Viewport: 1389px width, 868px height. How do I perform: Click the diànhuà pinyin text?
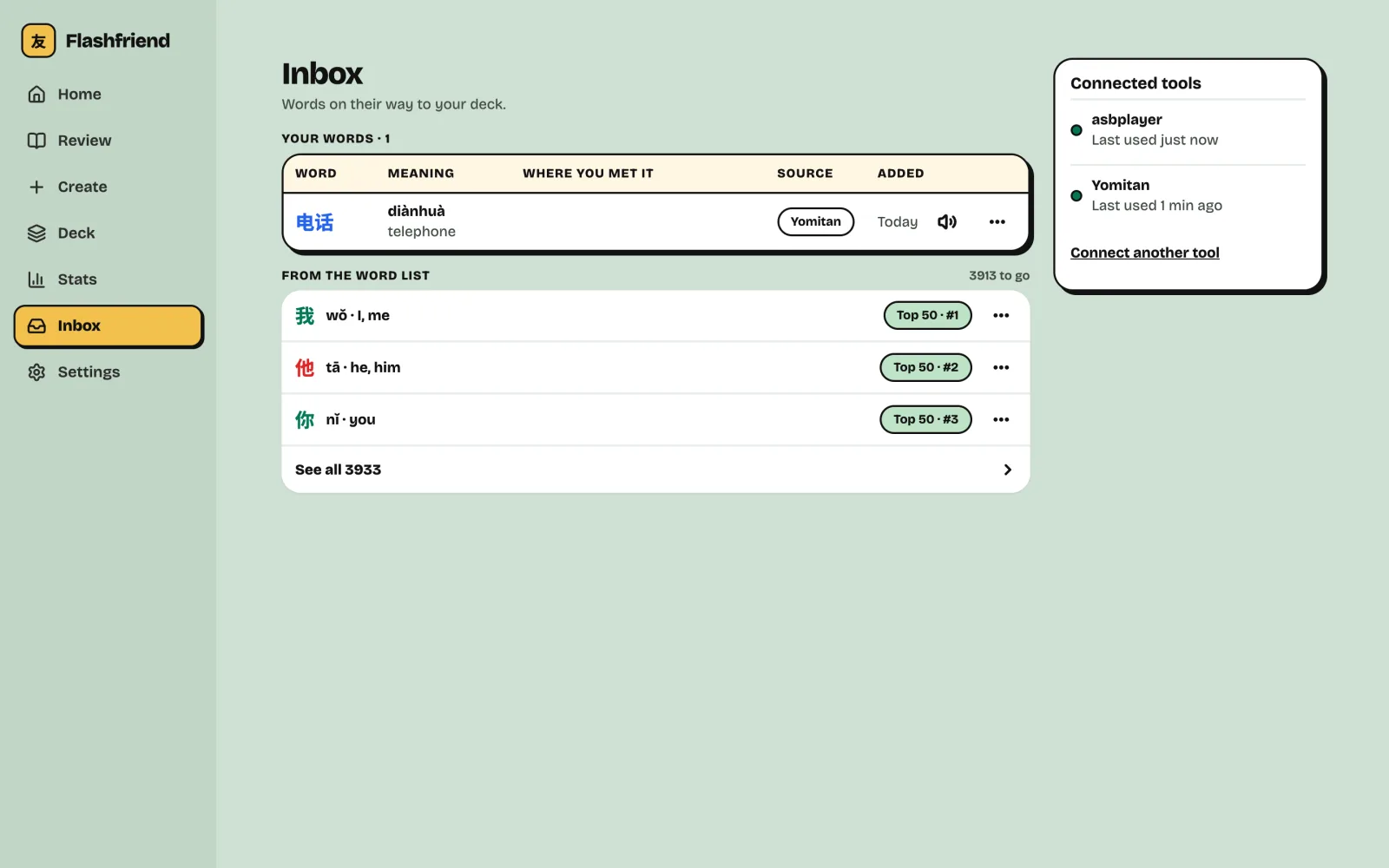(x=416, y=211)
